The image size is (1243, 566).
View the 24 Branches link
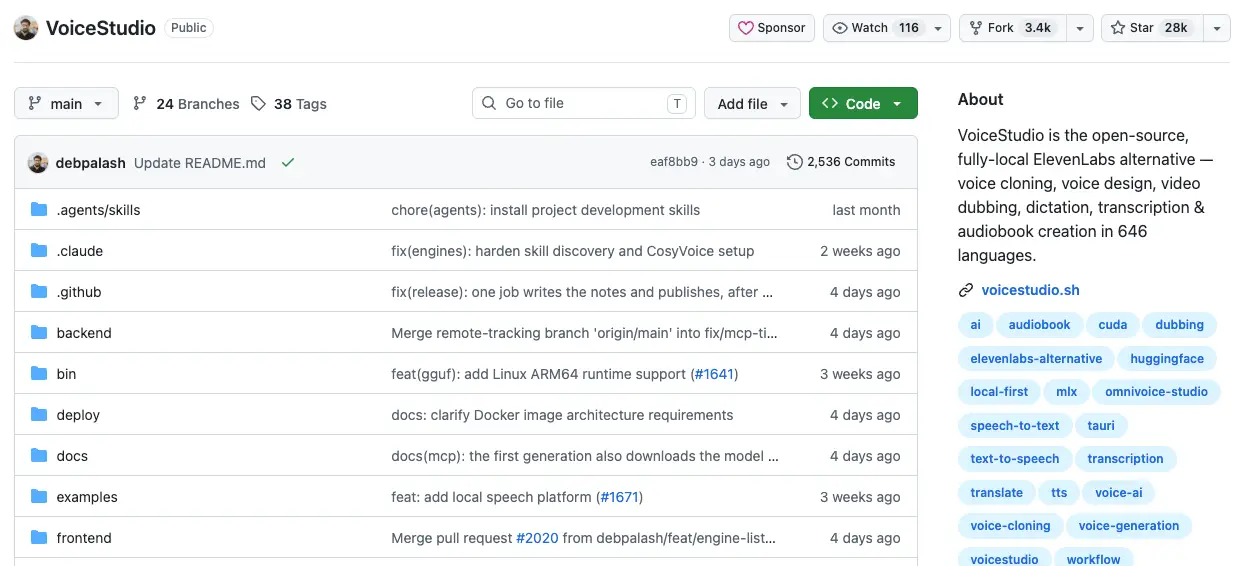point(186,104)
